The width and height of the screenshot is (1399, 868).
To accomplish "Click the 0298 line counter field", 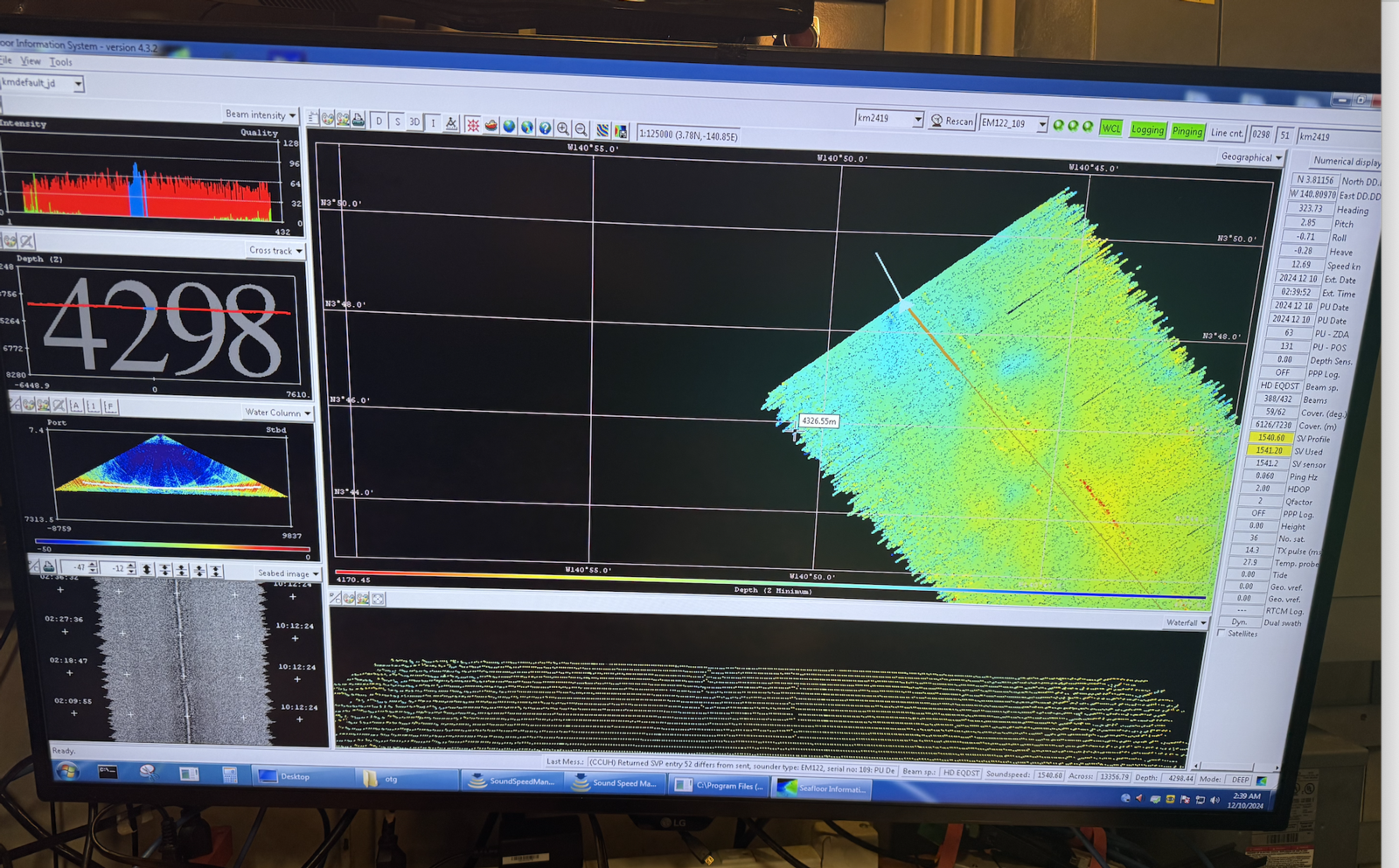I will pos(1261,134).
